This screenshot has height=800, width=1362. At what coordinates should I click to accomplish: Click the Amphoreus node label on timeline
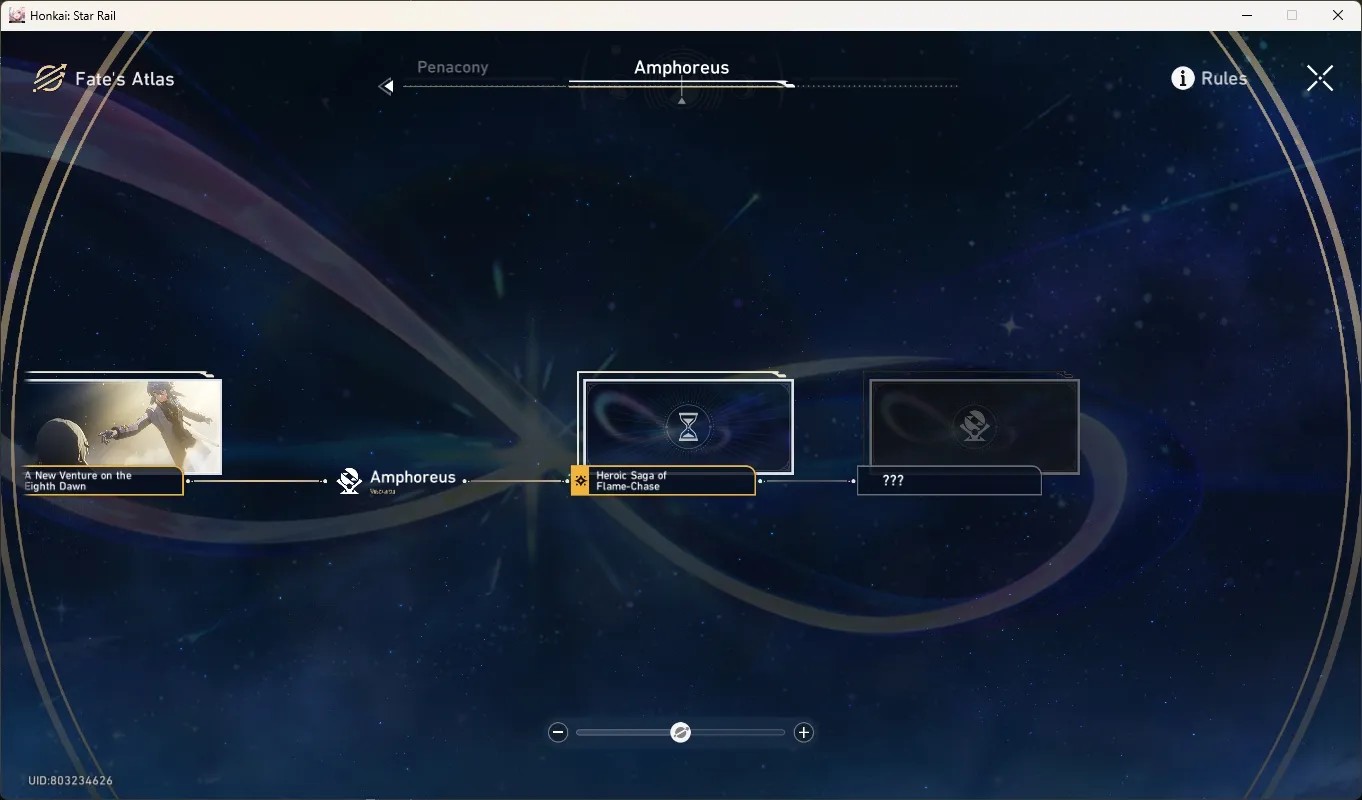tap(413, 478)
